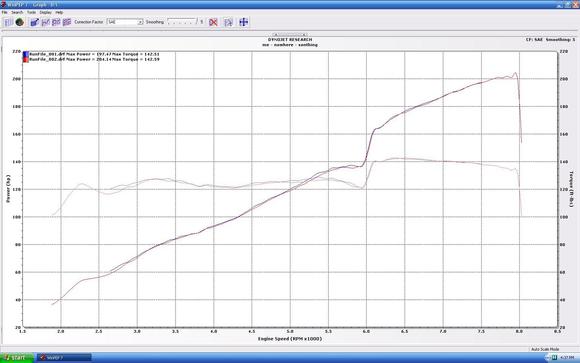Click Auto Scale Mode in status bar
Screen dimensions: 580x363
pyautogui.click(x=545, y=349)
